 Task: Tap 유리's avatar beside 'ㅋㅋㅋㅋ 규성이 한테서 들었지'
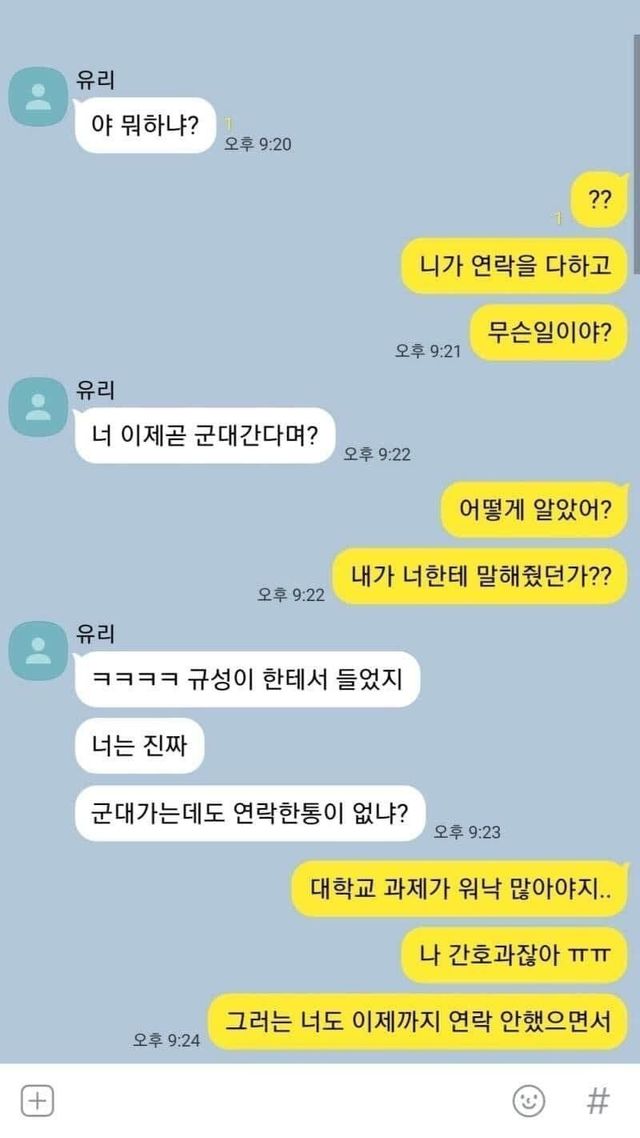click(38, 650)
